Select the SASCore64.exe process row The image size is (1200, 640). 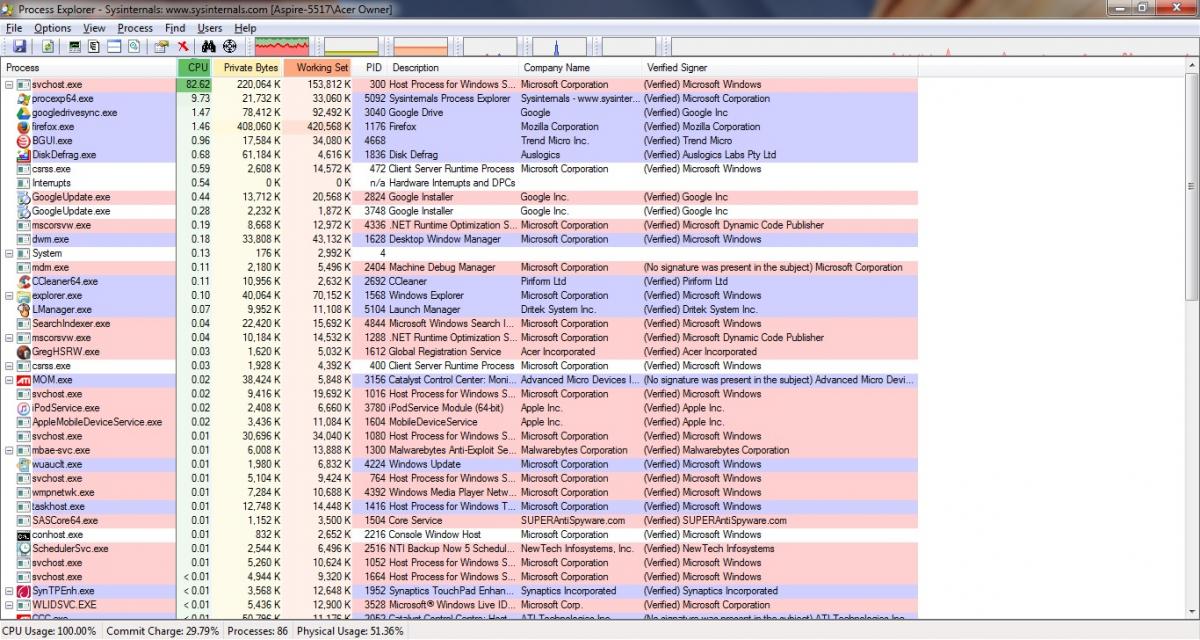click(x=460, y=521)
